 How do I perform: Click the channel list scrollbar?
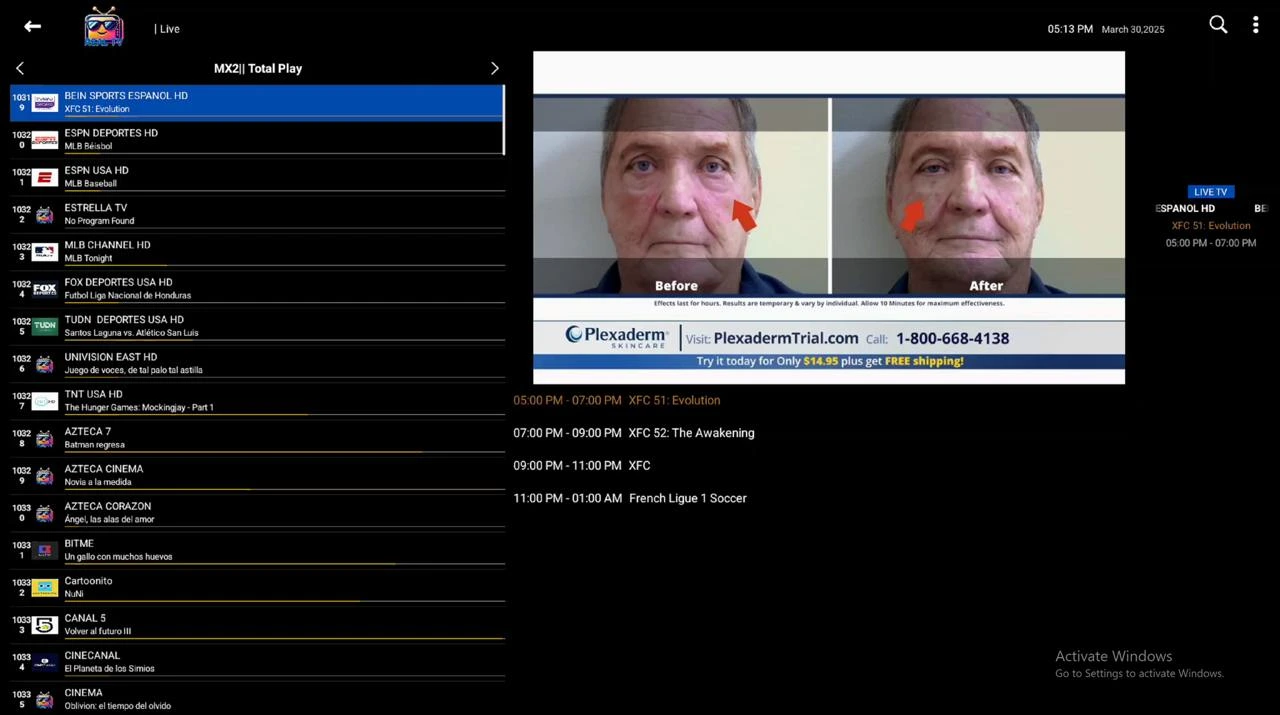click(503, 120)
